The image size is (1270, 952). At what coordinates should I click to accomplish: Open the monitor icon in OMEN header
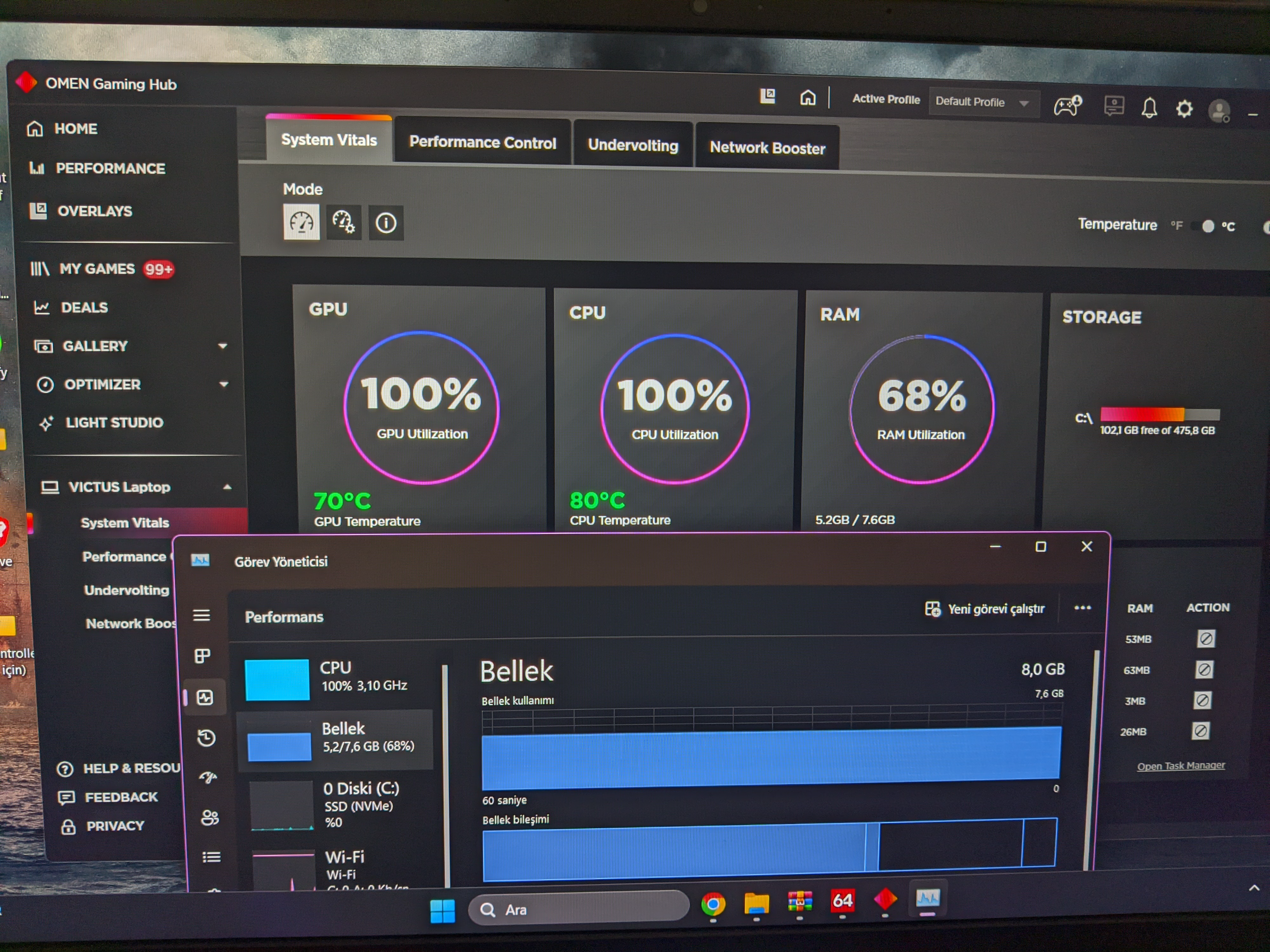pos(1114,107)
